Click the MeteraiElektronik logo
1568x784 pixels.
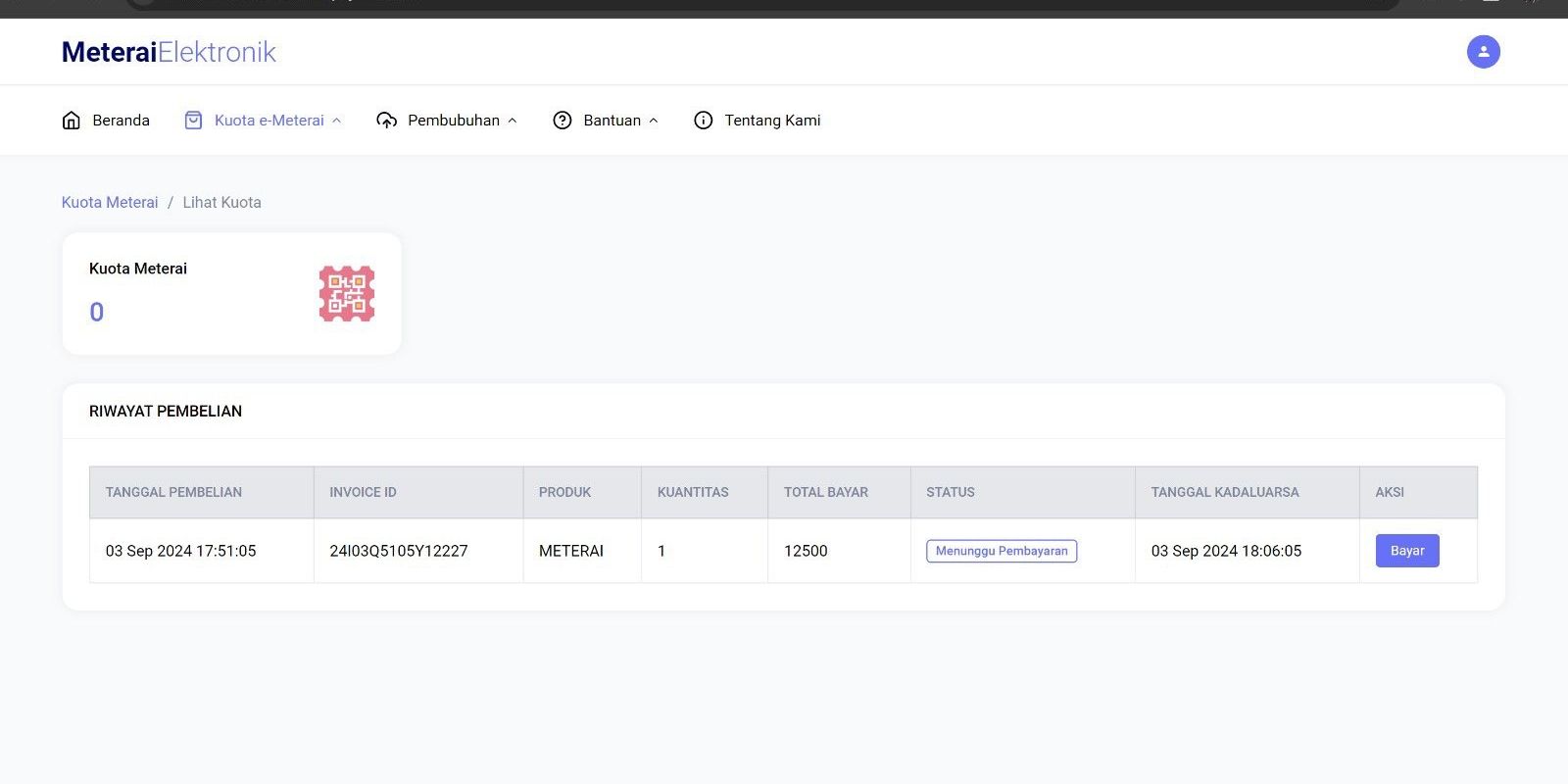(169, 52)
